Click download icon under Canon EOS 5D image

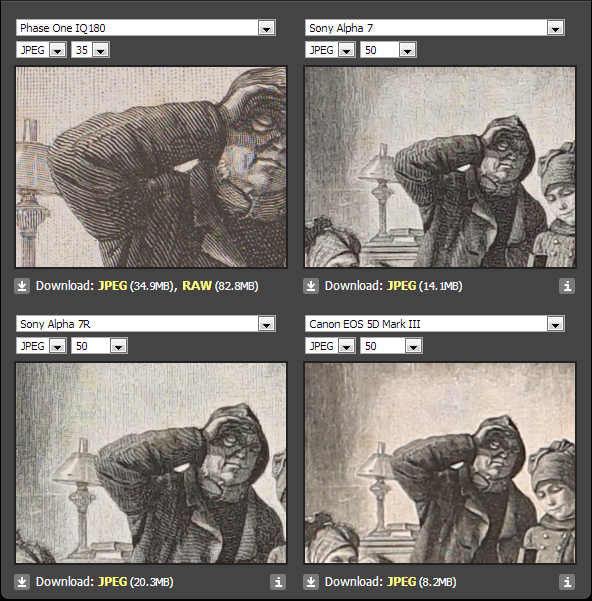coord(311,582)
